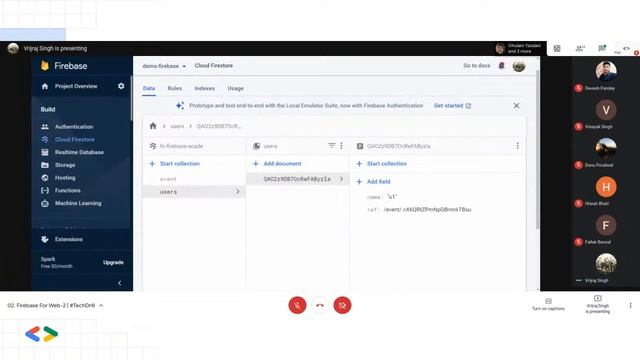Image resolution: width=640 pixels, height=360 pixels.
Task: Open Meet more options vertical dots
Action: [x=630, y=305]
